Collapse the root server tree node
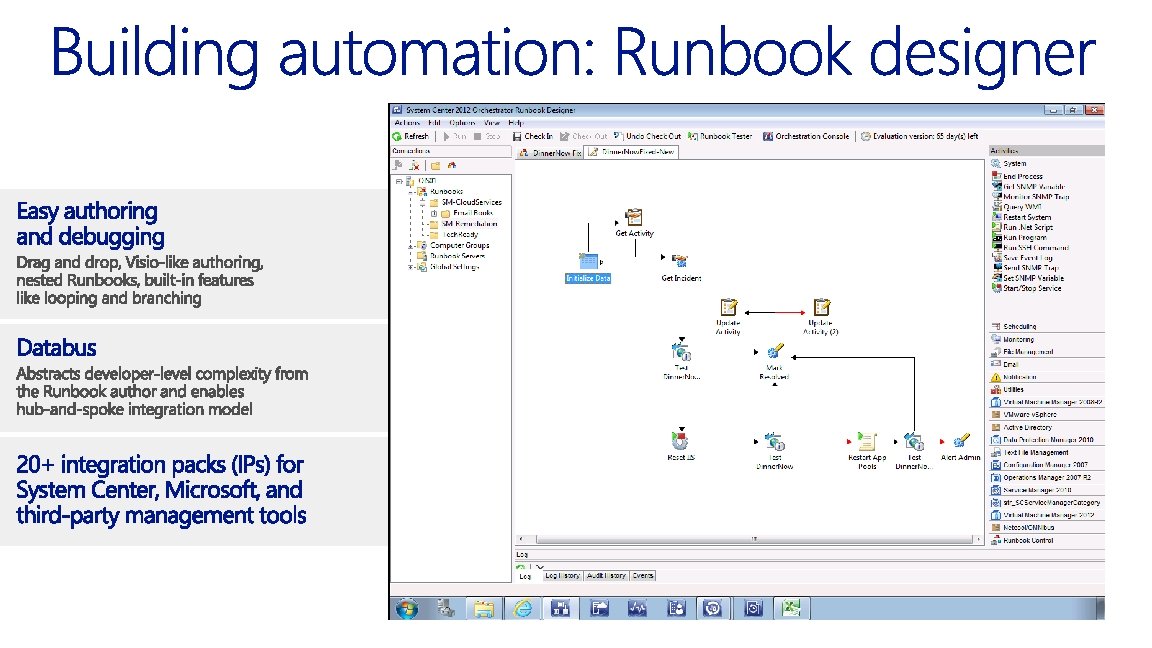 [399, 181]
